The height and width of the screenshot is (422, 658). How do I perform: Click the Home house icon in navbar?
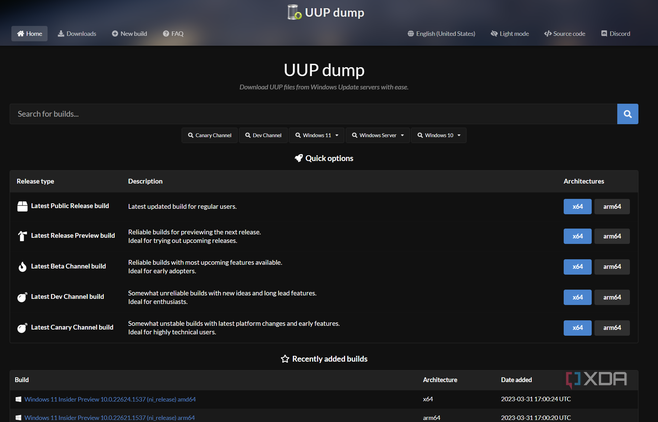[x=20, y=34]
